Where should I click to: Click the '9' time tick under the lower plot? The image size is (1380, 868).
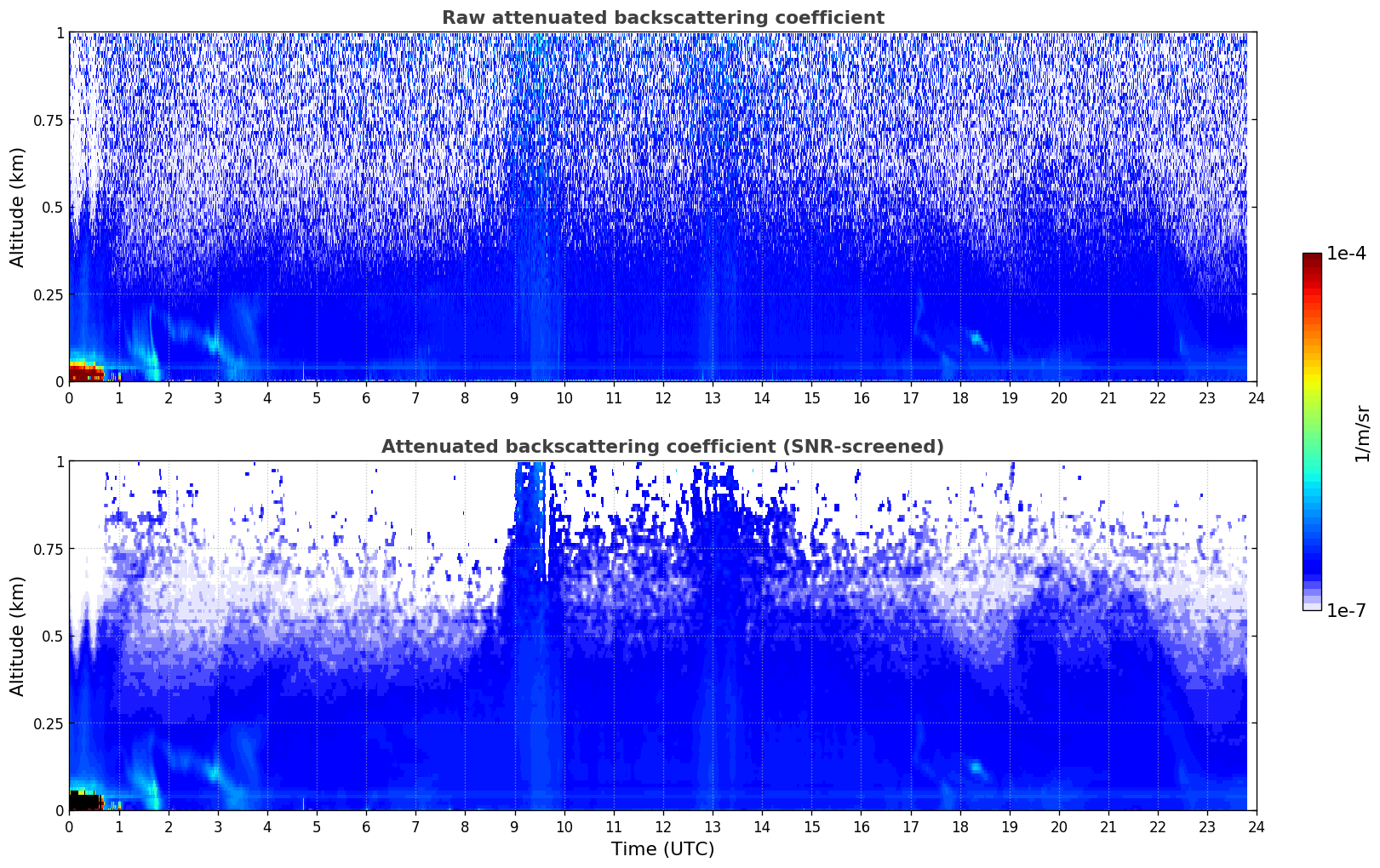tap(514, 826)
